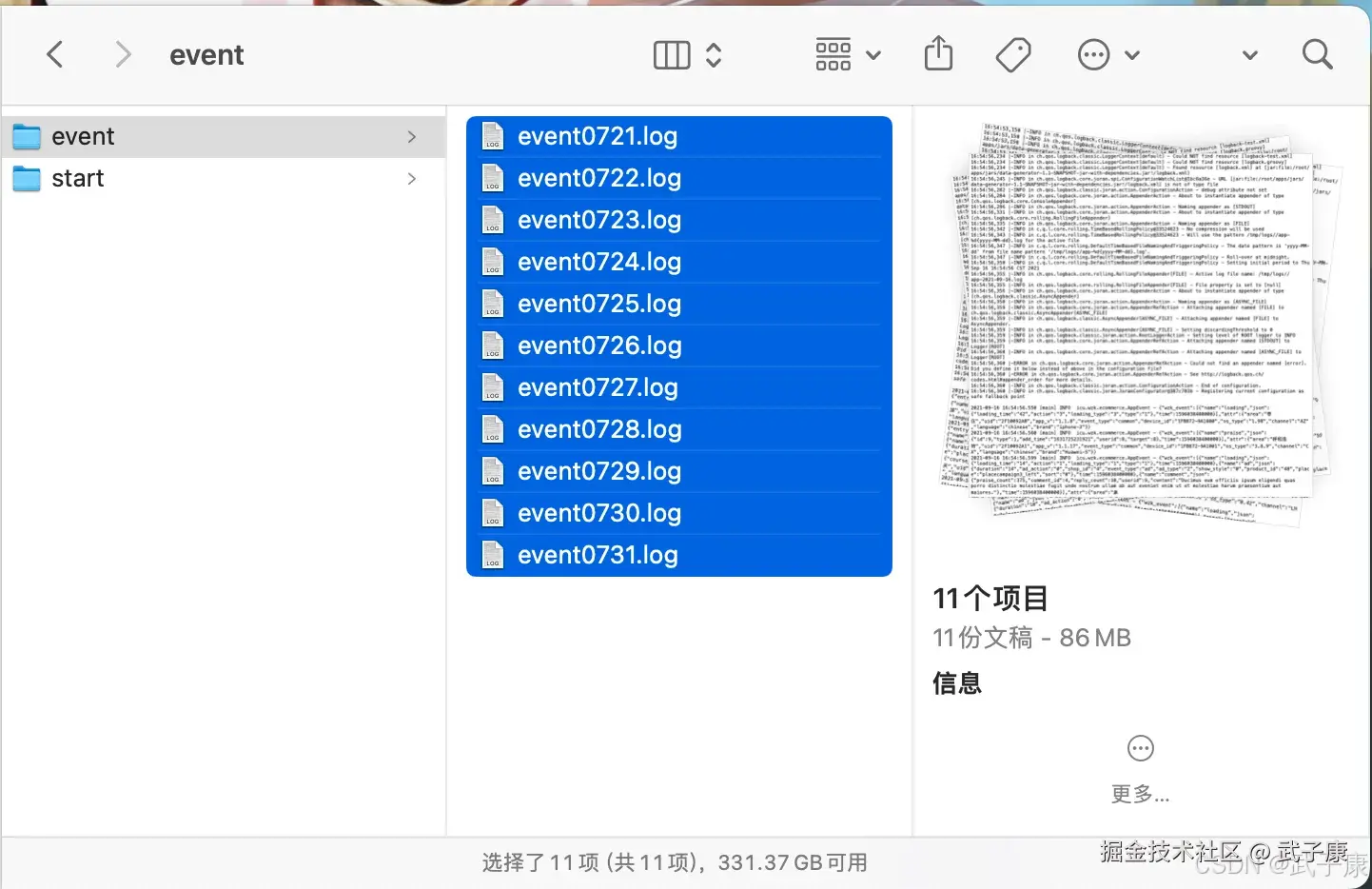Open the view options dropdown arrows
This screenshot has width=1372, height=889.
[714, 55]
